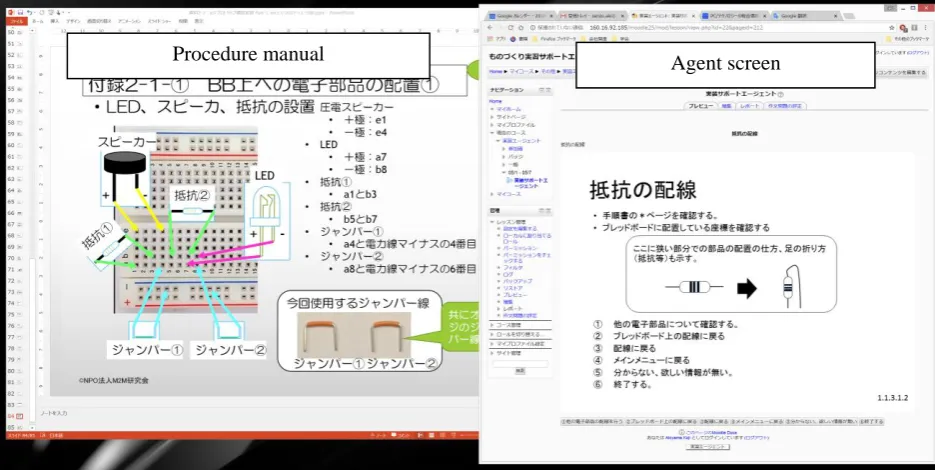Click the Home link in the breadcrumb trail
935x470 pixels.
[x=496, y=72]
